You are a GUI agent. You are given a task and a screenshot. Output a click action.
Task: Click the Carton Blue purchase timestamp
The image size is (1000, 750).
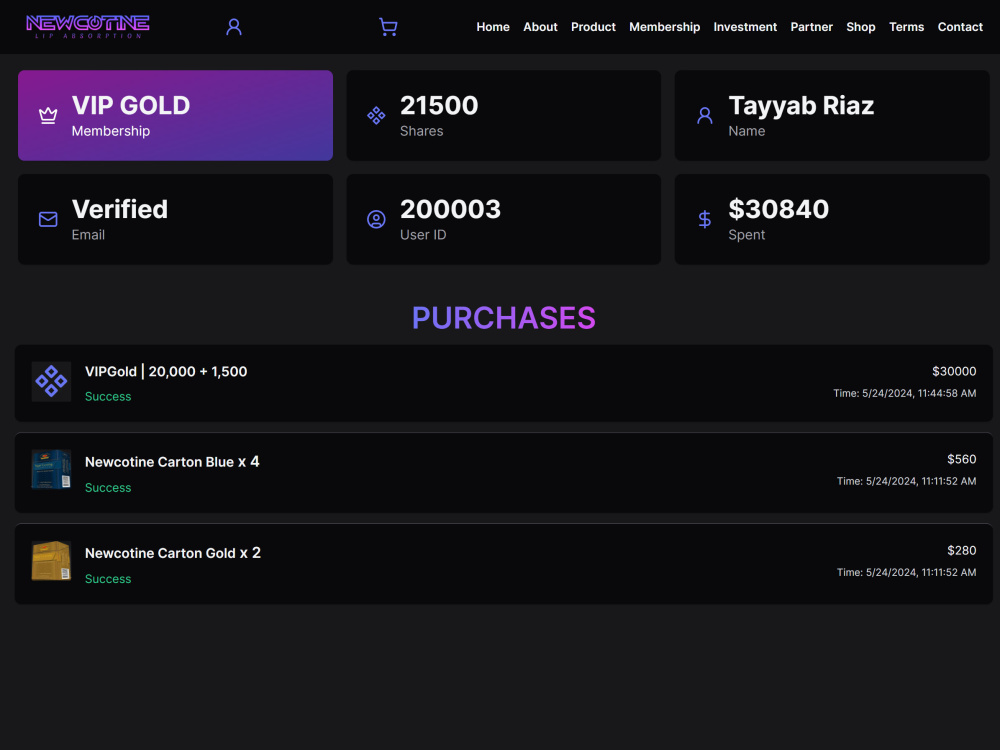coord(906,482)
